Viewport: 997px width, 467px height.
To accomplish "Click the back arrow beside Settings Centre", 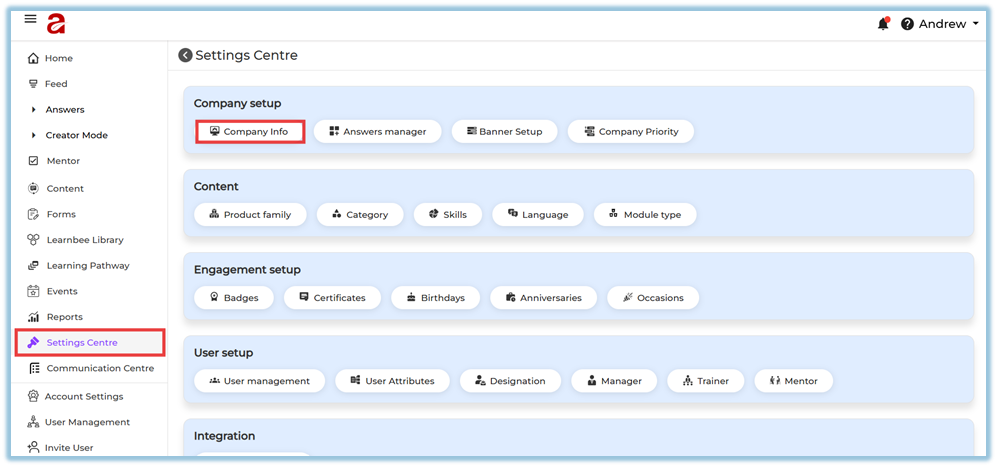I will coord(185,56).
